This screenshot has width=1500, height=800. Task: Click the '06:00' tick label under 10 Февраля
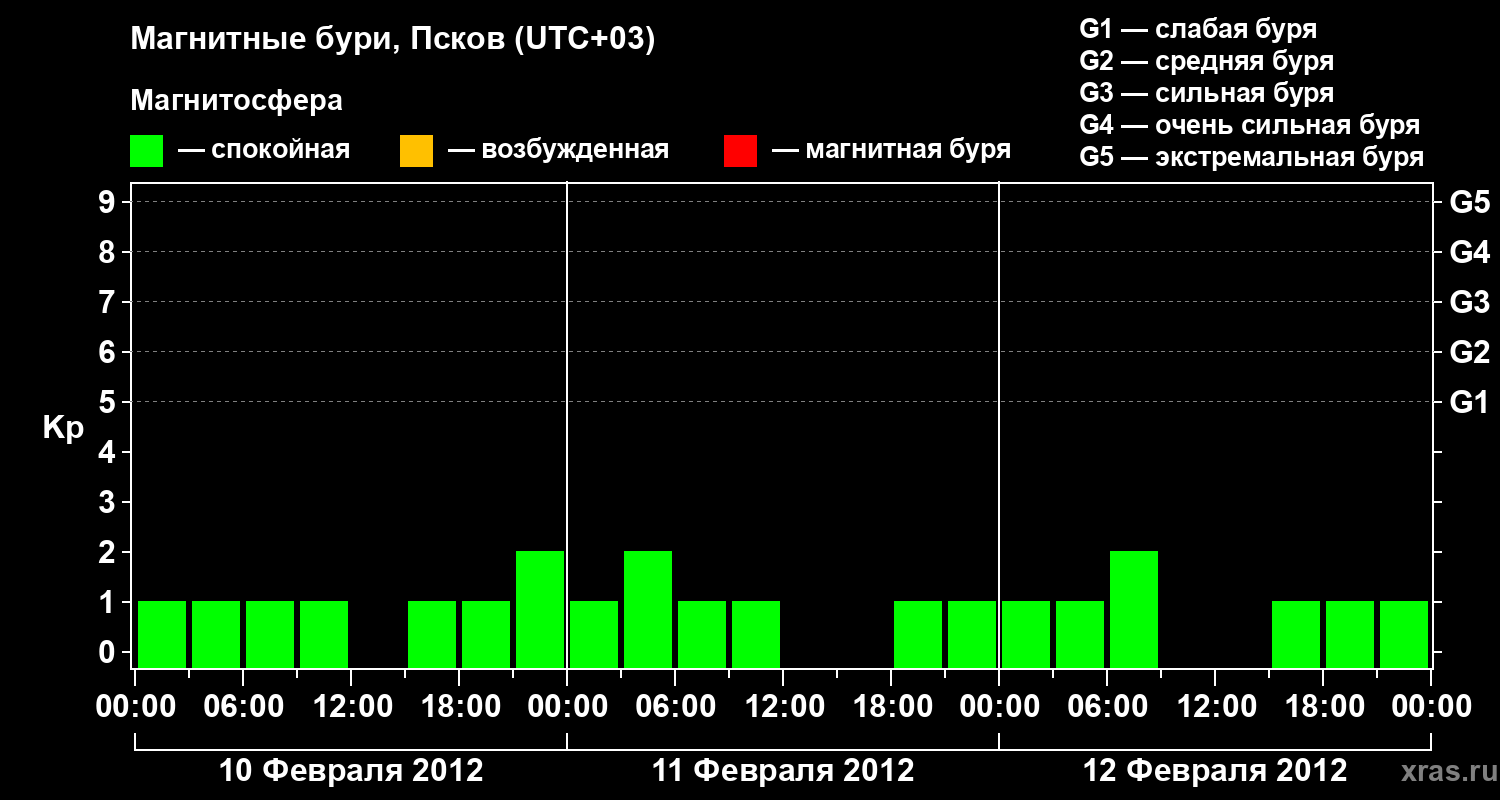point(243,708)
